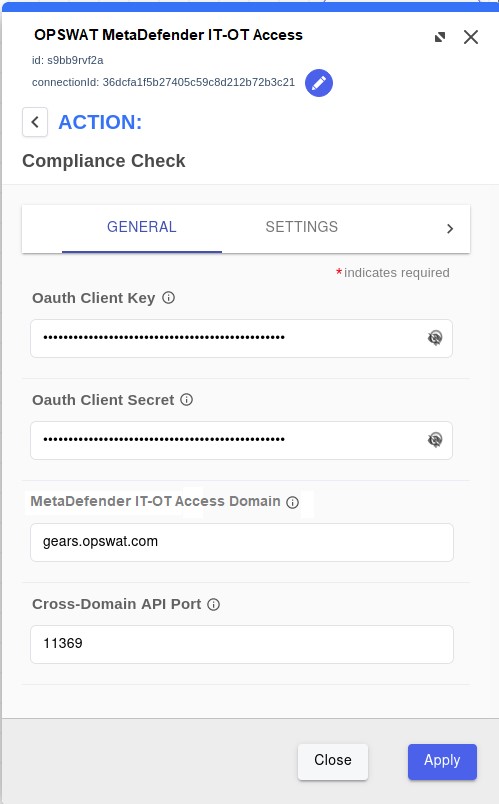499x804 pixels.
Task: Open info icon next to Oauth Client Key
Action: 169,297
